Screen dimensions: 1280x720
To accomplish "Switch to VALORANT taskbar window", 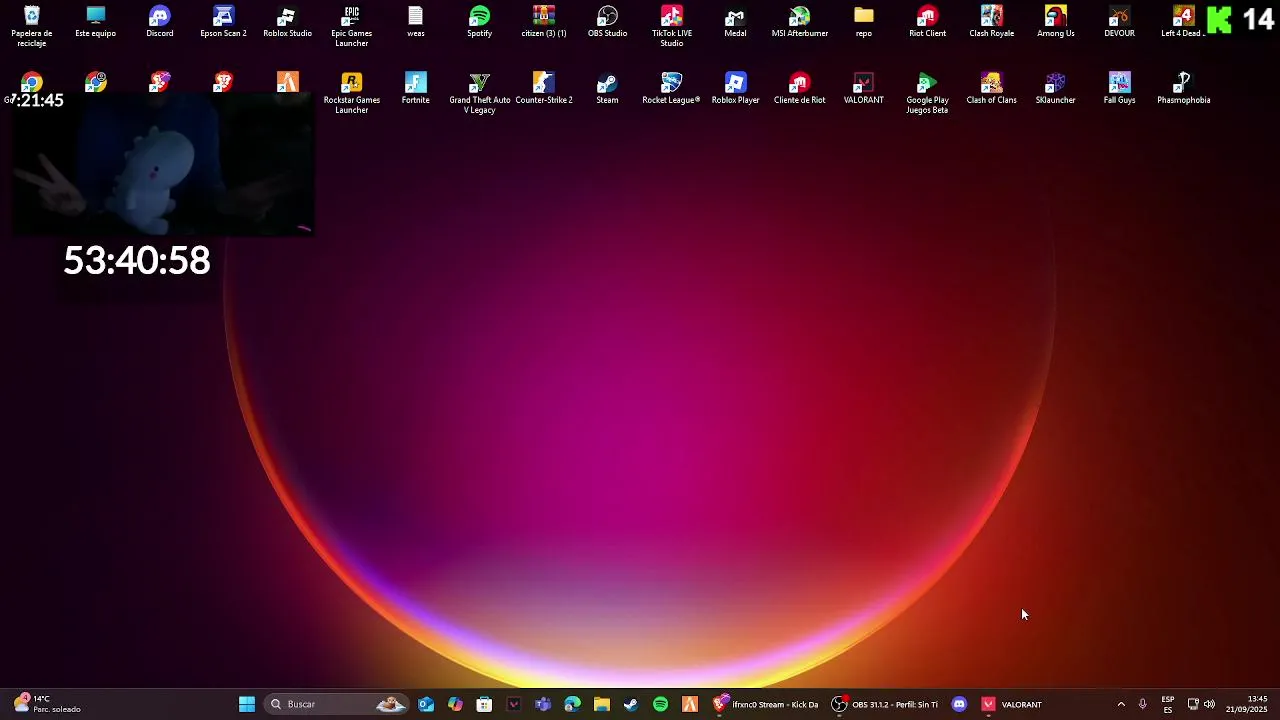I will [x=1012, y=704].
